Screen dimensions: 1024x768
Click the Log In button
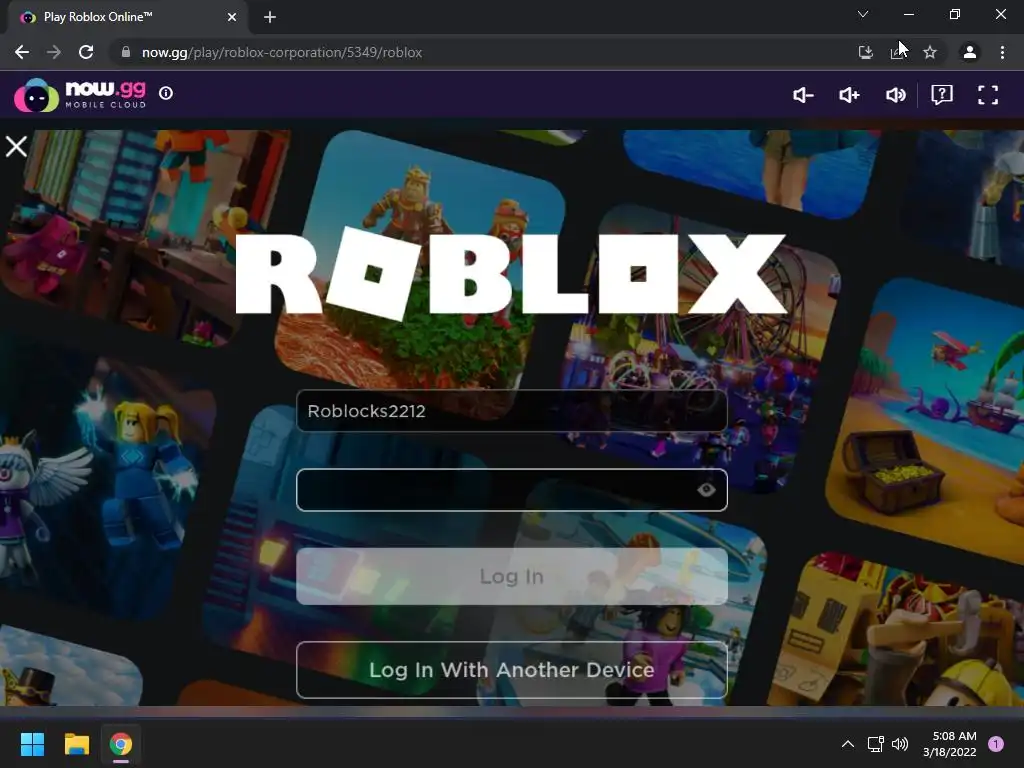(511, 576)
